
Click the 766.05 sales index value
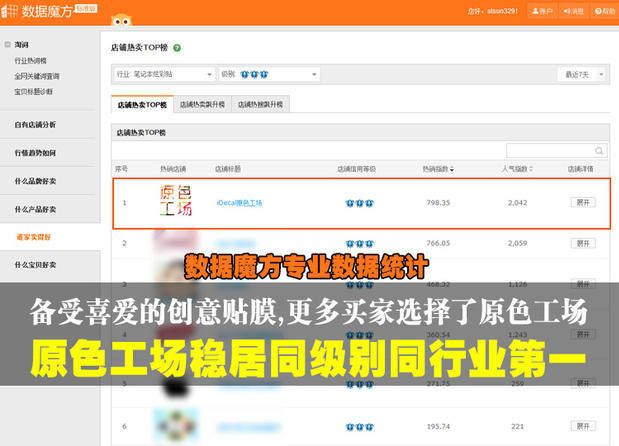tap(438, 243)
